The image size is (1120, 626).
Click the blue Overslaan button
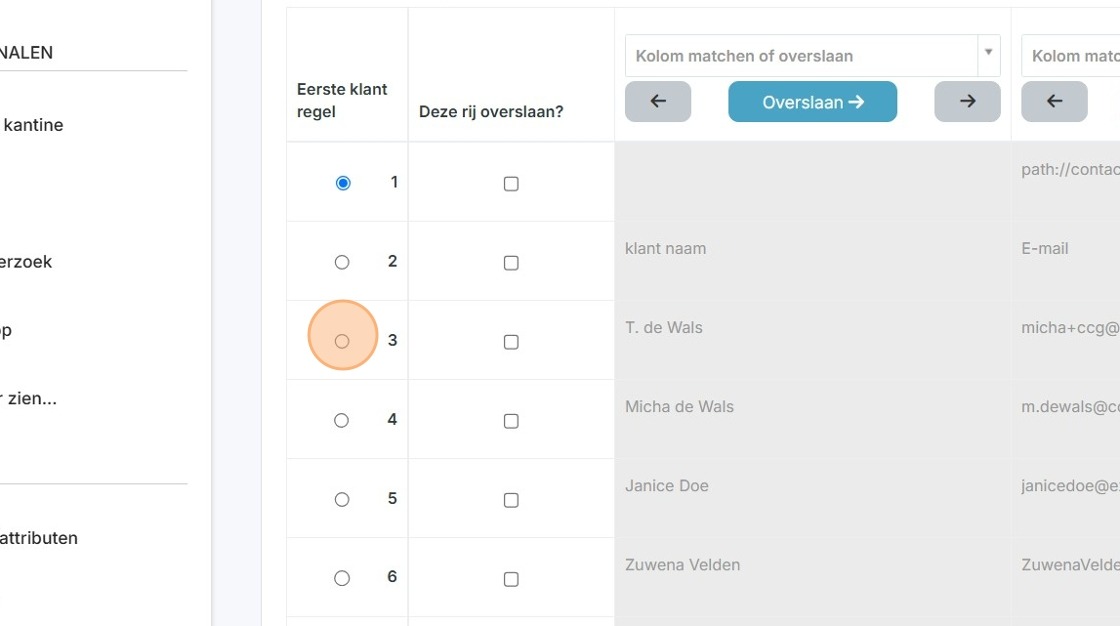click(813, 101)
